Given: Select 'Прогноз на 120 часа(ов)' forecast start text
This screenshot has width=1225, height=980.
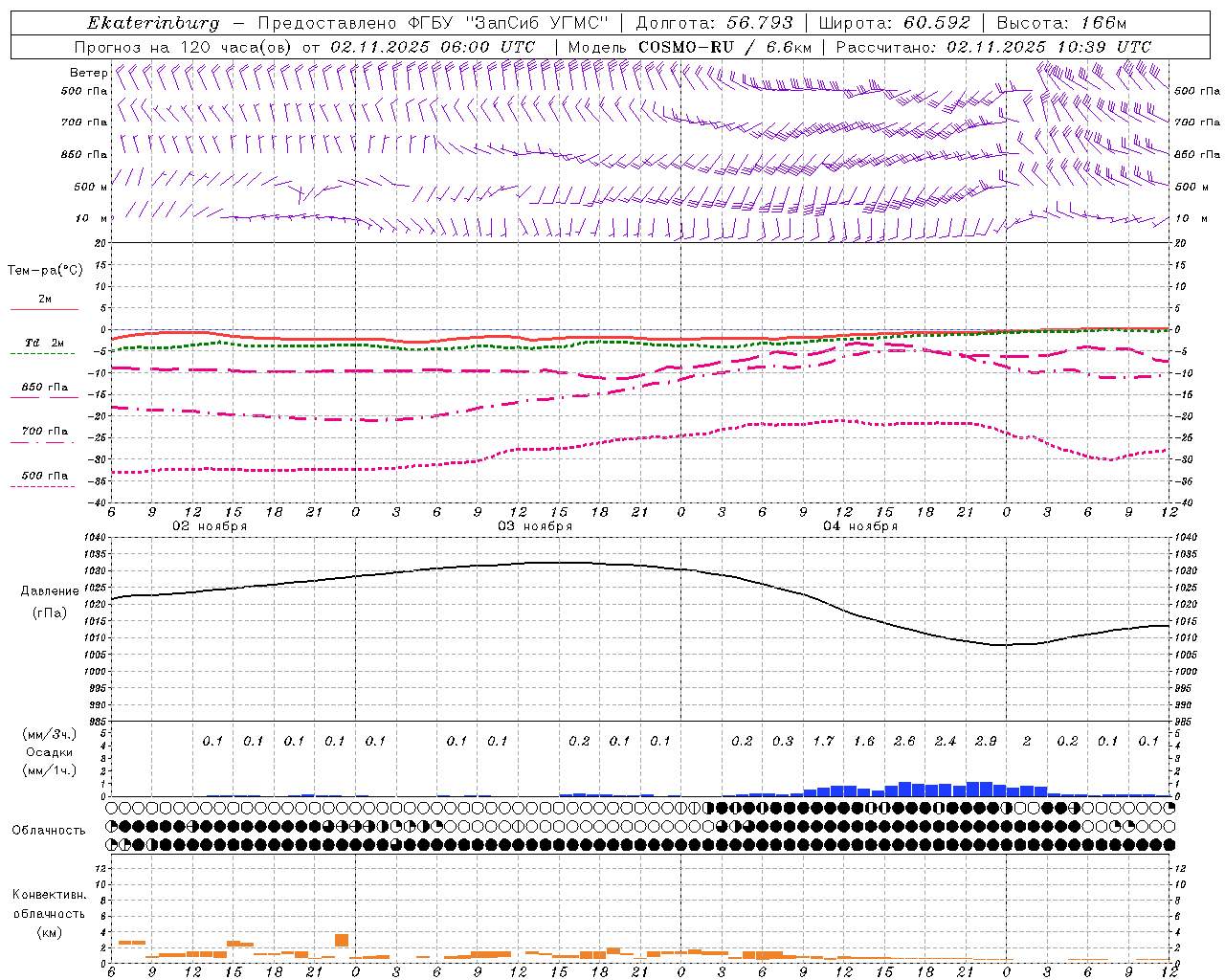Looking at the screenshot, I should coord(184,47).
